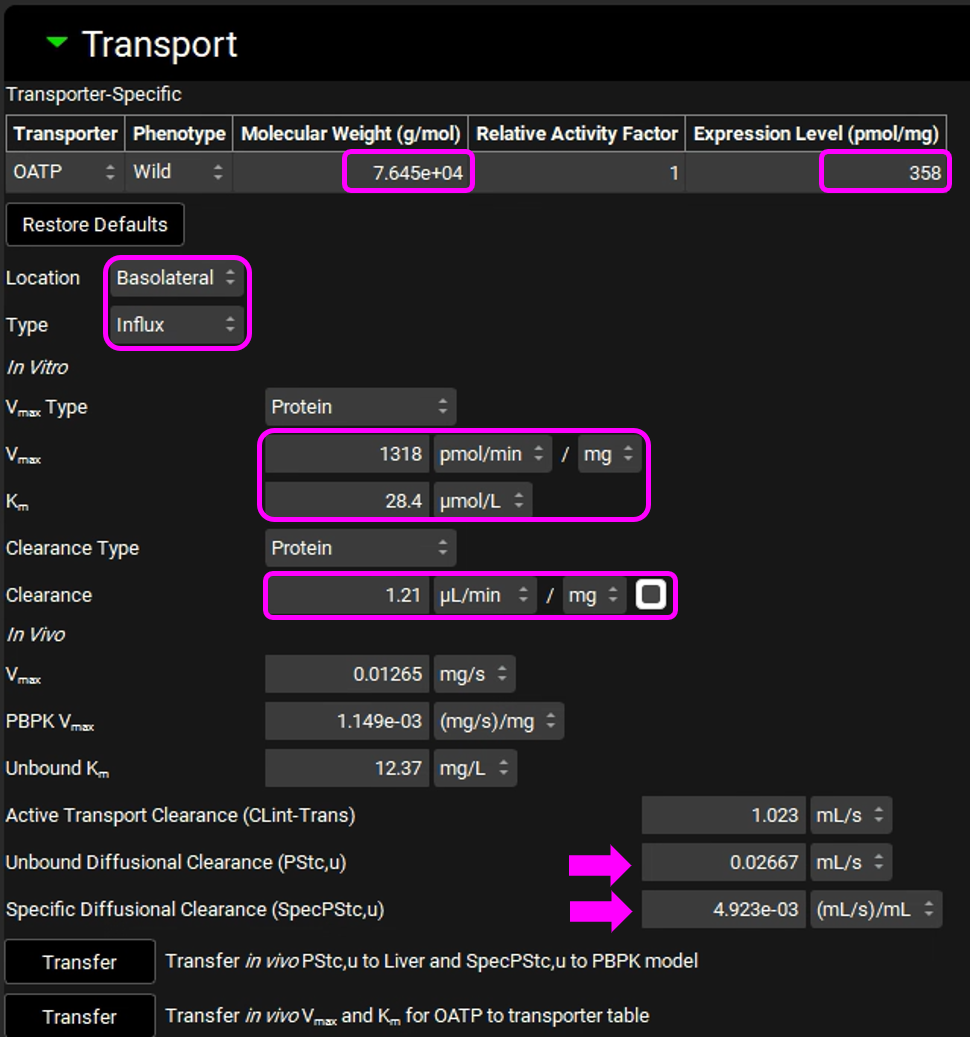Open Unbound Km mg/L unit selector

pyautogui.click(x=474, y=769)
